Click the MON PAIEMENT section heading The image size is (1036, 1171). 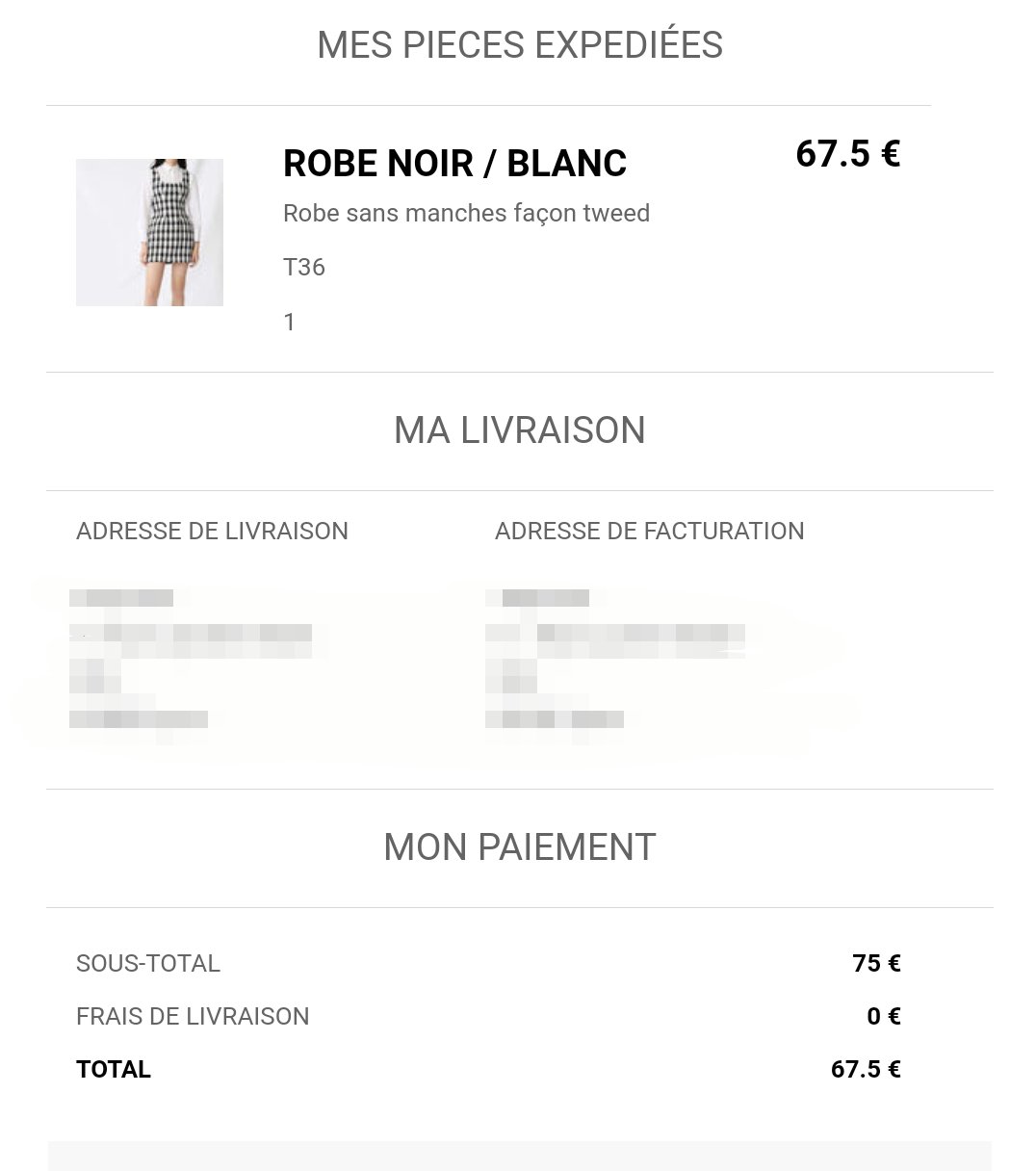point(520,847)
